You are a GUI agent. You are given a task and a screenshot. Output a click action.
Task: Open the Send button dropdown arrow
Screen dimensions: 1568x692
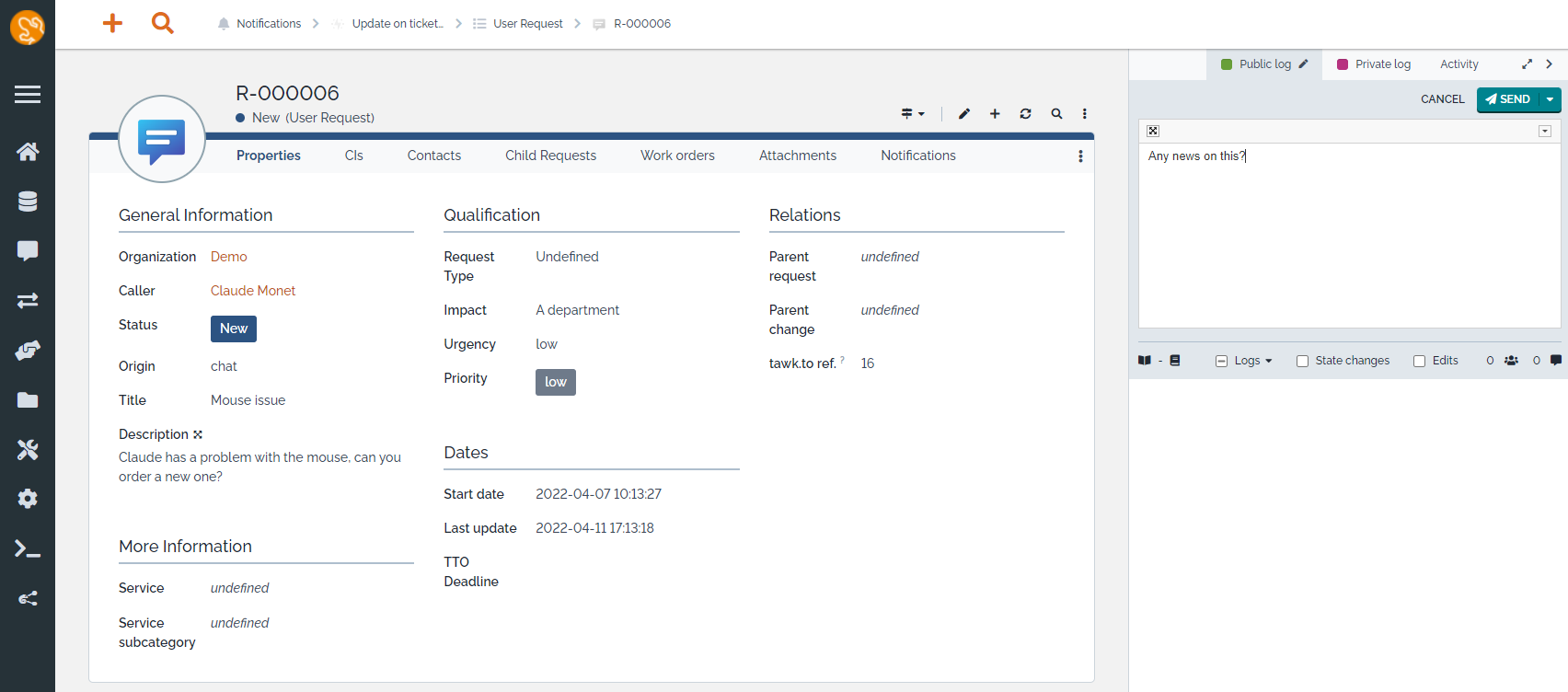pos(1551,99)
